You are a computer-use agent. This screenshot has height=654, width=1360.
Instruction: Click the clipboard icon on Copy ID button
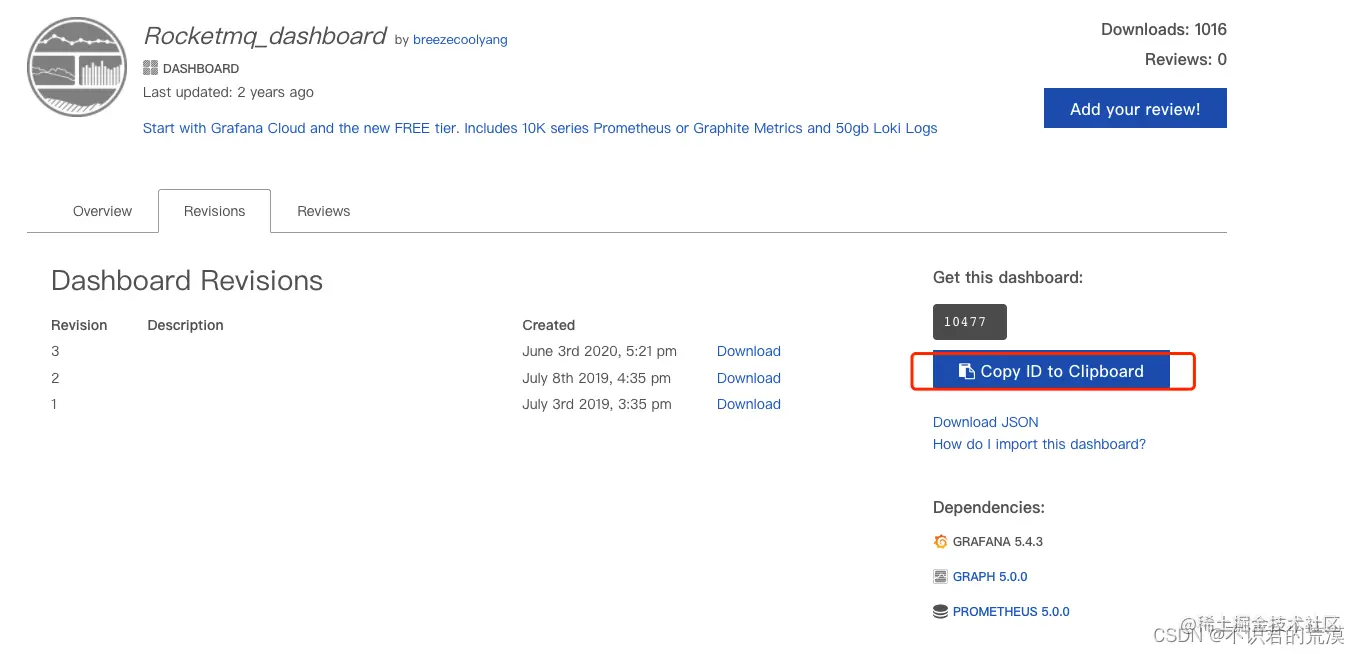click(x=966, y=371)
